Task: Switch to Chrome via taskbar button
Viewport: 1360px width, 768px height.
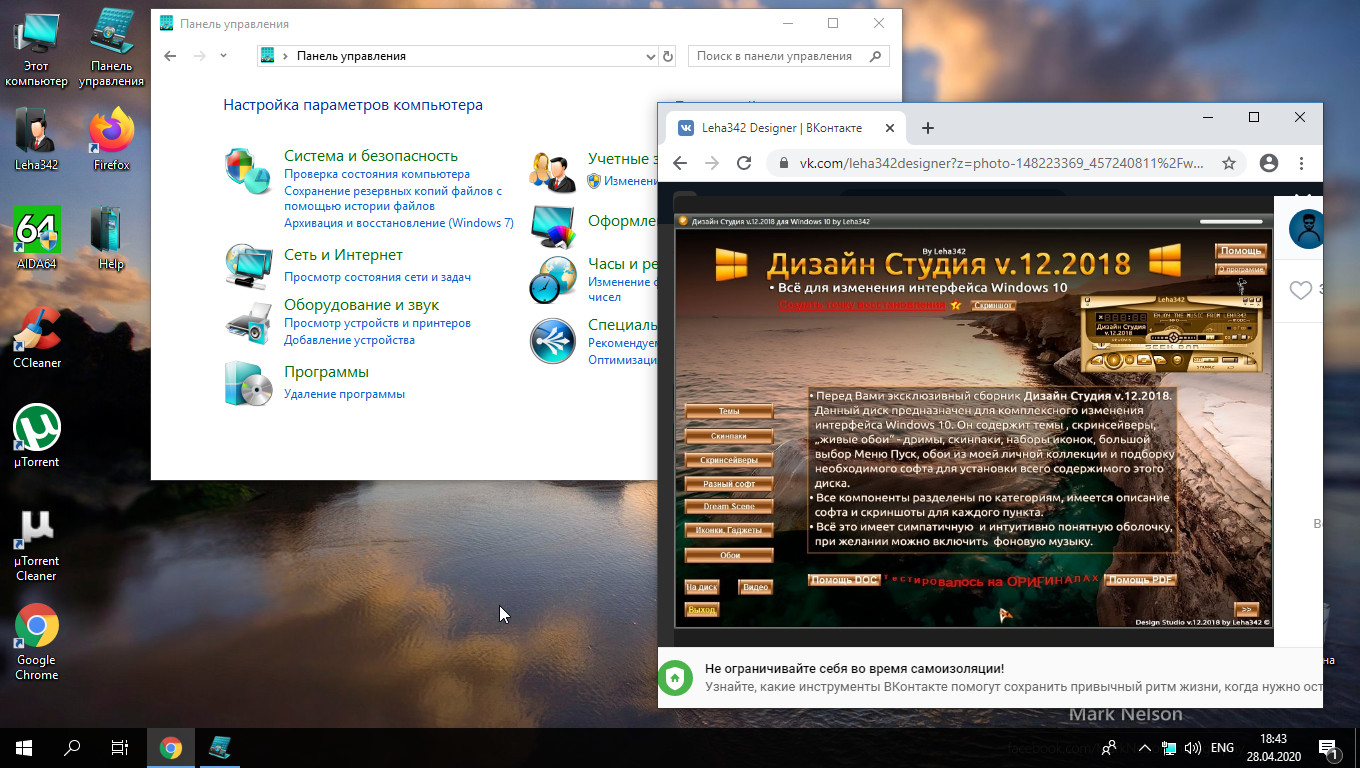Action: (x=171, y=748)
